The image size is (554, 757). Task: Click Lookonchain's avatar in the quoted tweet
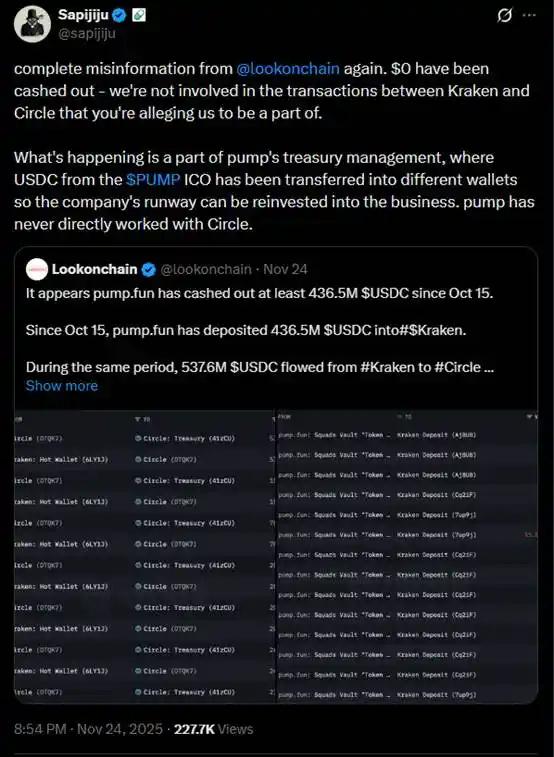tap(37, 269)
